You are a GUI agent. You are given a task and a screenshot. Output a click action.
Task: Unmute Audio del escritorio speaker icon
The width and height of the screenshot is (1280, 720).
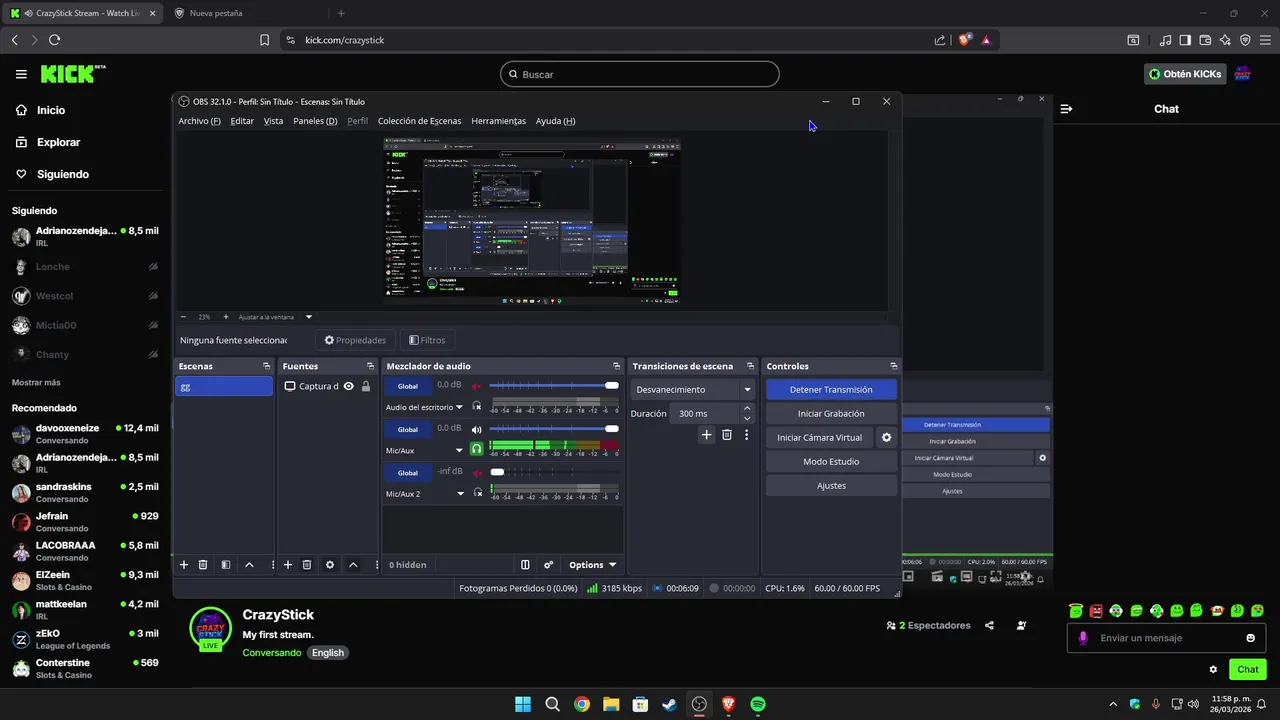(x=477, y=386)
